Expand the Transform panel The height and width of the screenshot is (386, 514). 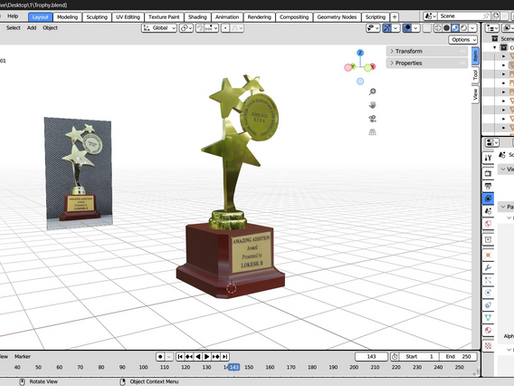[427, 51]
